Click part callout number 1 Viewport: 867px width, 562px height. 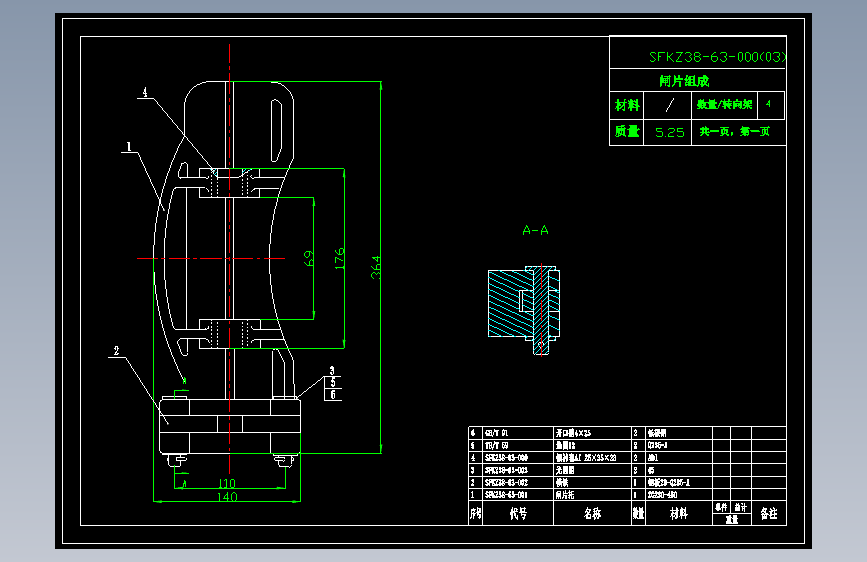129,147
